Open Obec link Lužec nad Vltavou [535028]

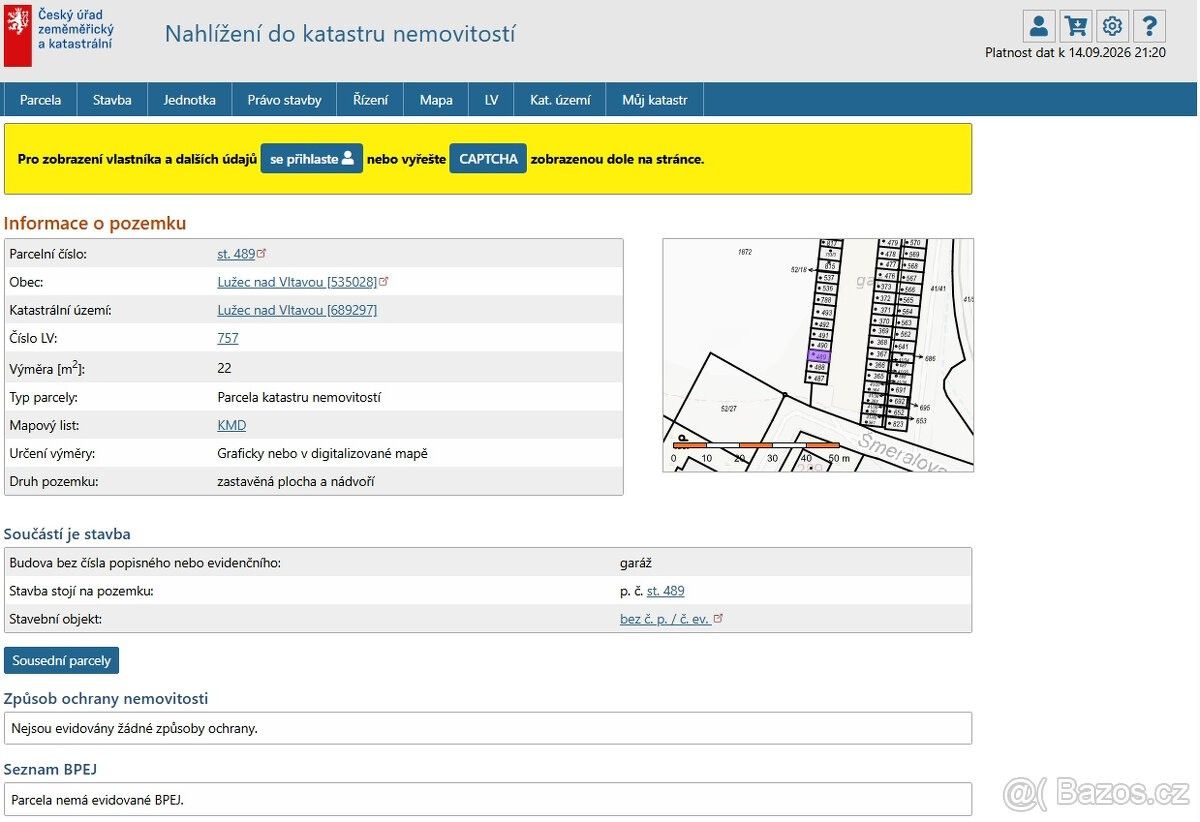click(x=297, y=282)
